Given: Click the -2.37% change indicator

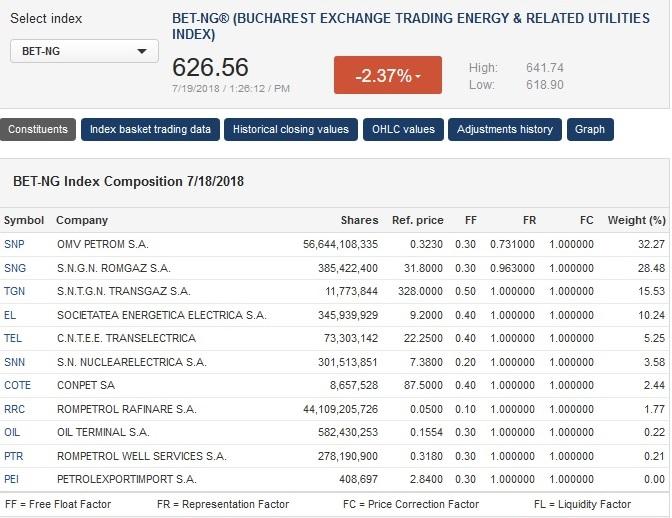Looking at the screenshot, I should point(388,75).
